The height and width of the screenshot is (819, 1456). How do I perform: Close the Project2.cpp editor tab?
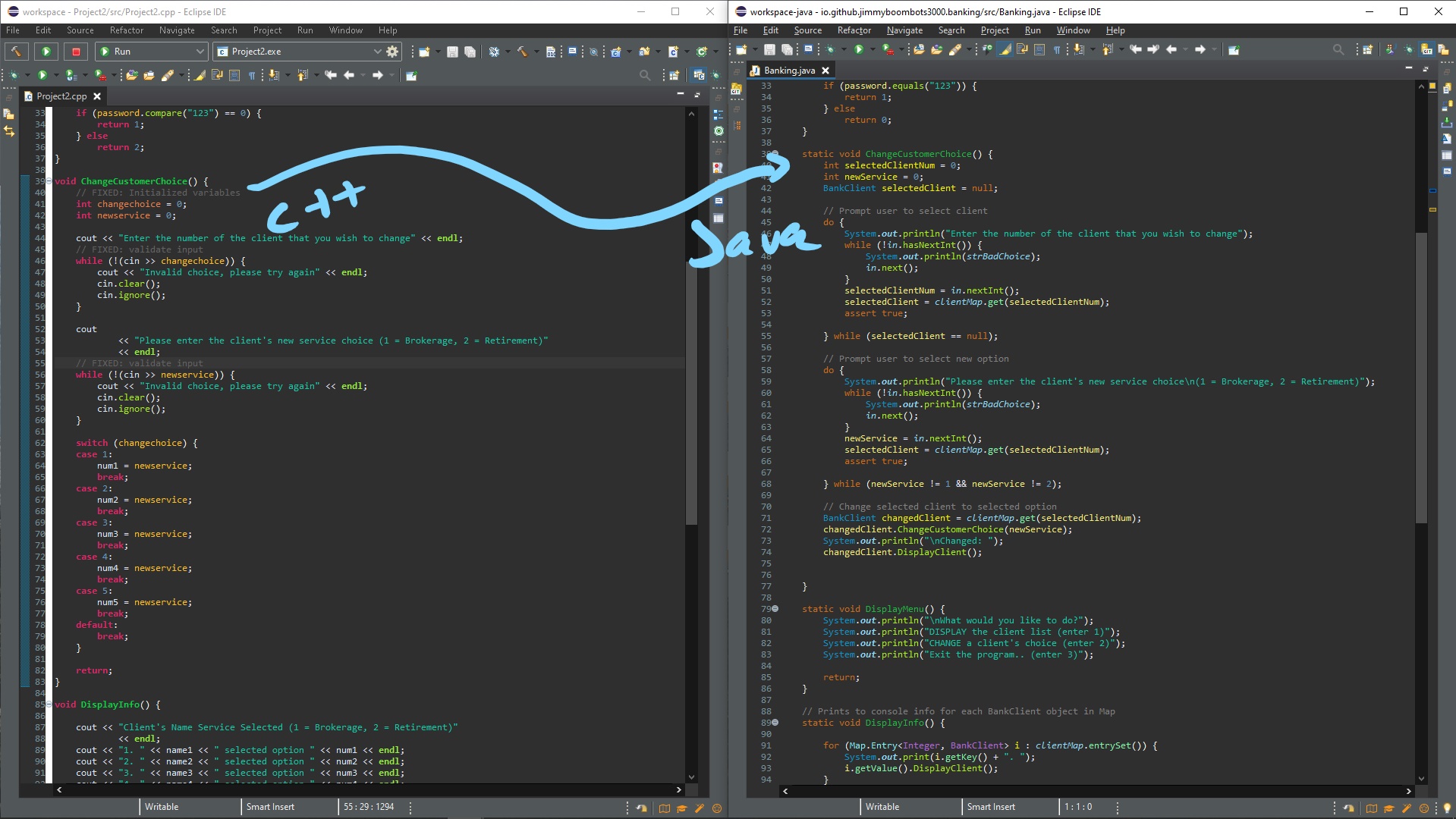(97, 96)
